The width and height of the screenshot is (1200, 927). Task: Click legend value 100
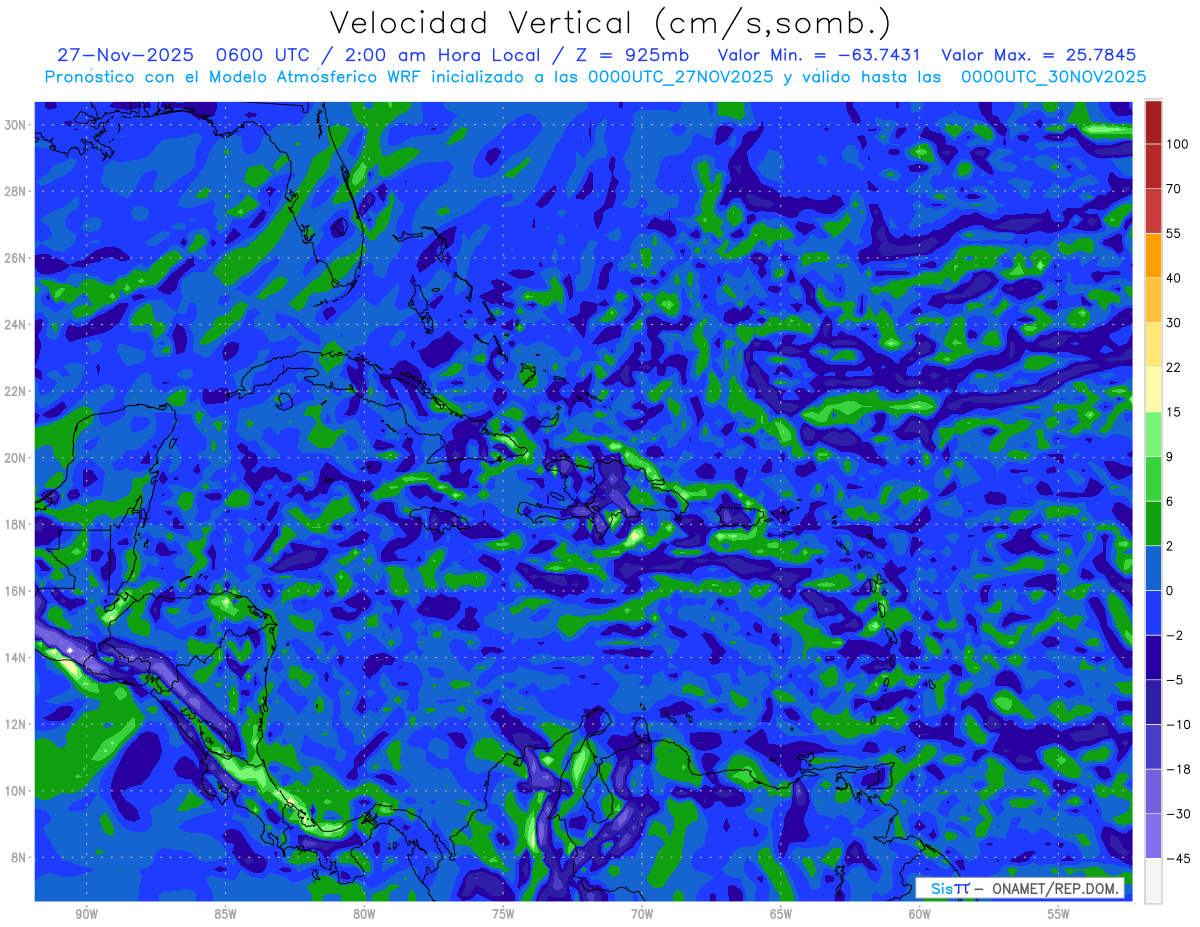coord(1177,145)
